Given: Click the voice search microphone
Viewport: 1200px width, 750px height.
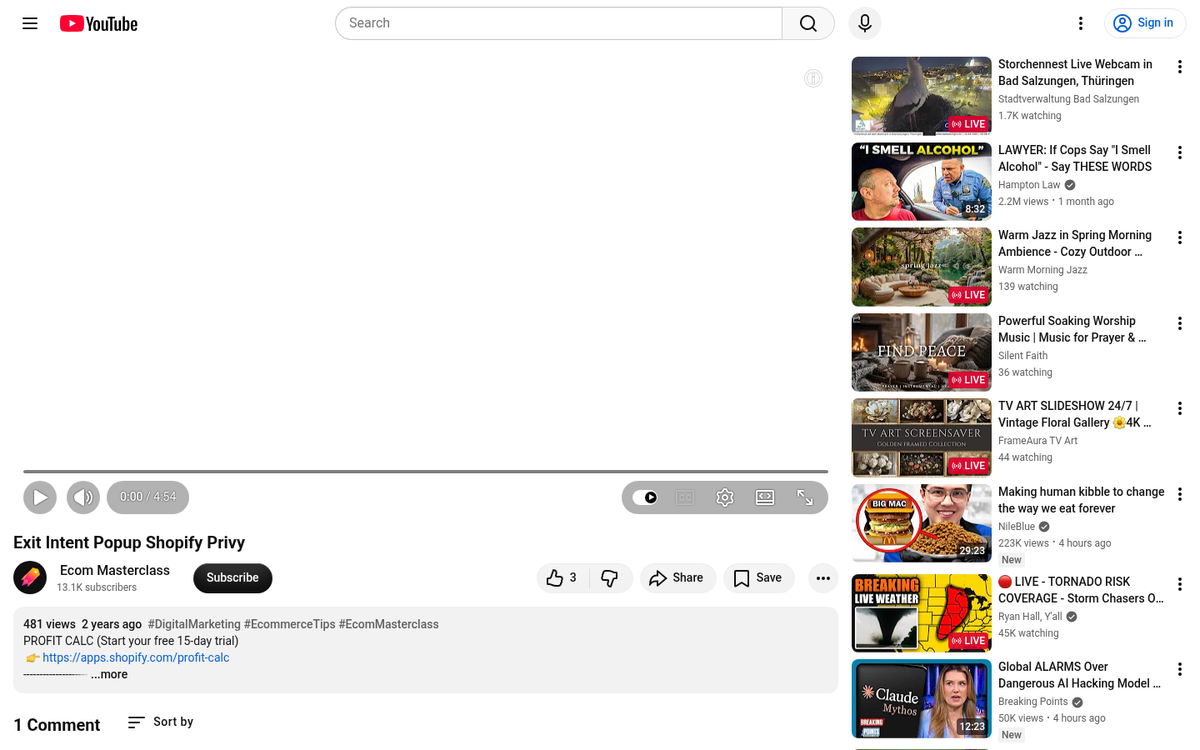Looking at the screenshot, I should click(x=864, y=23).
